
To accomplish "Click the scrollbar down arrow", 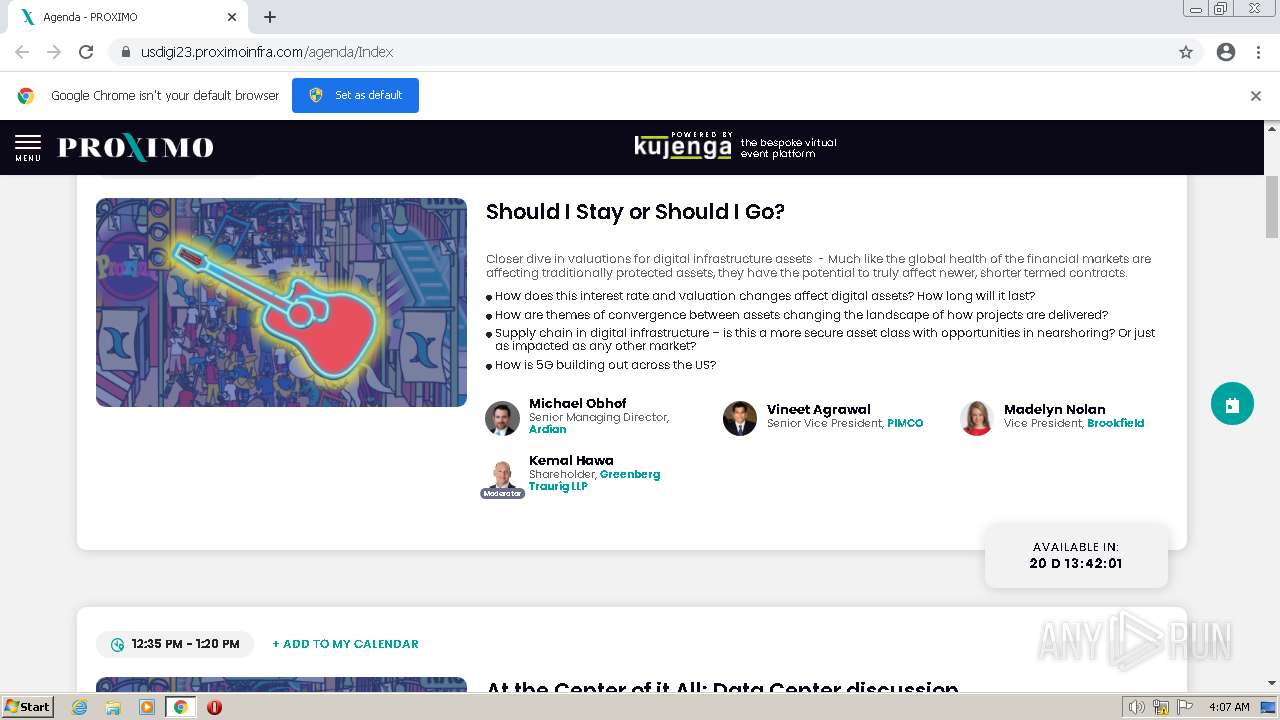I will click(1272, 683).
